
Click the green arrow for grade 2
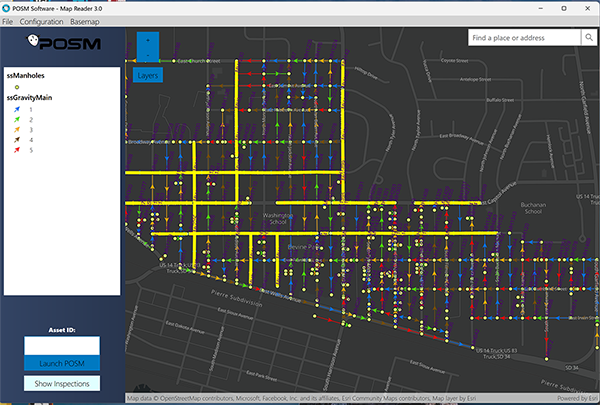pos(17,119)
